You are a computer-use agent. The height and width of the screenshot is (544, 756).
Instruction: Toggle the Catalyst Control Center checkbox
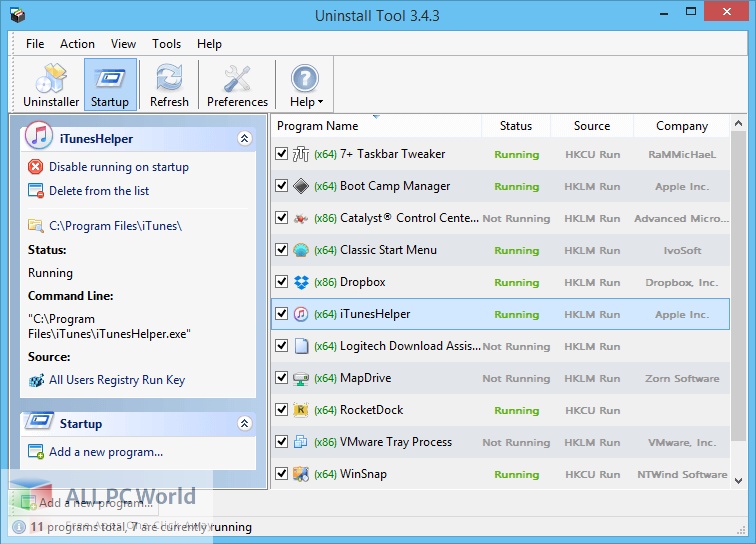(282, 218)
